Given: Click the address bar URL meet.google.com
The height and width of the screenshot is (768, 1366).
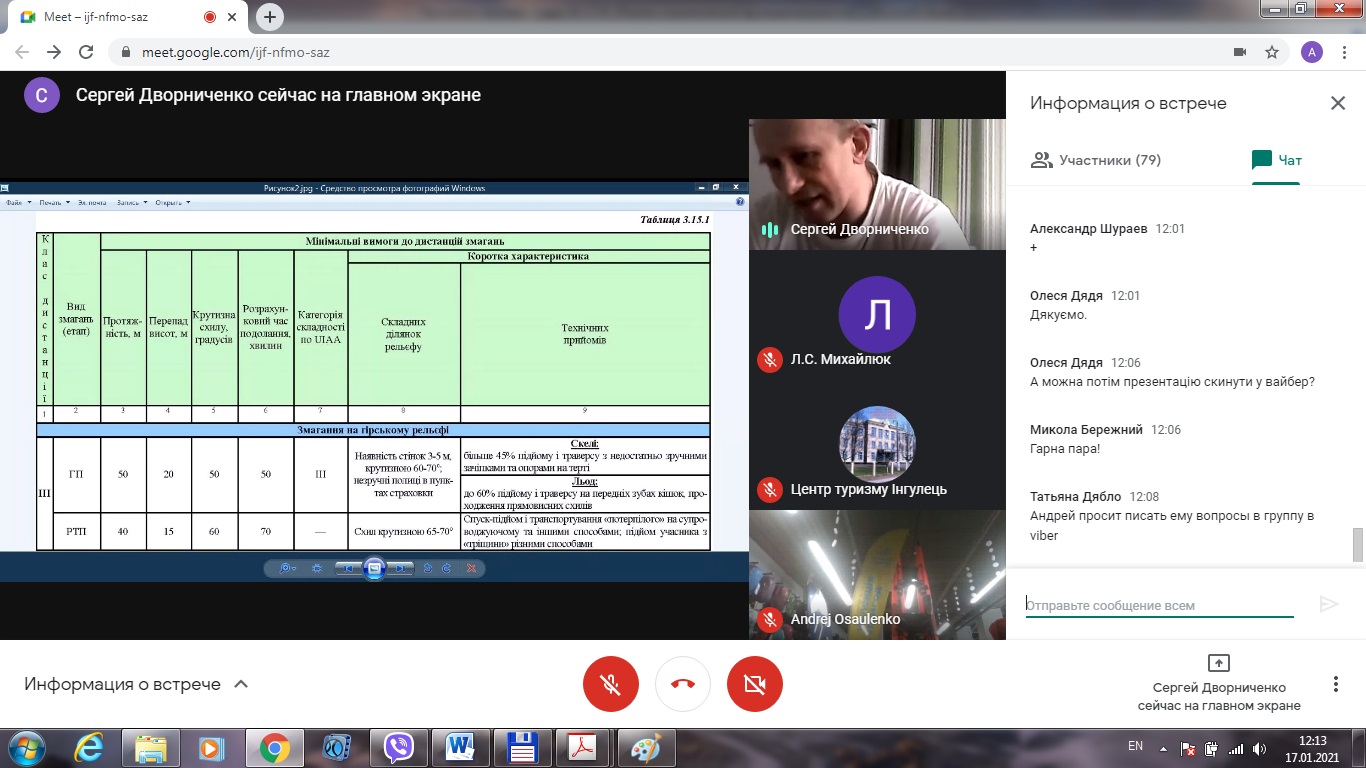Looking at the screenshot, I should [235, 52].
